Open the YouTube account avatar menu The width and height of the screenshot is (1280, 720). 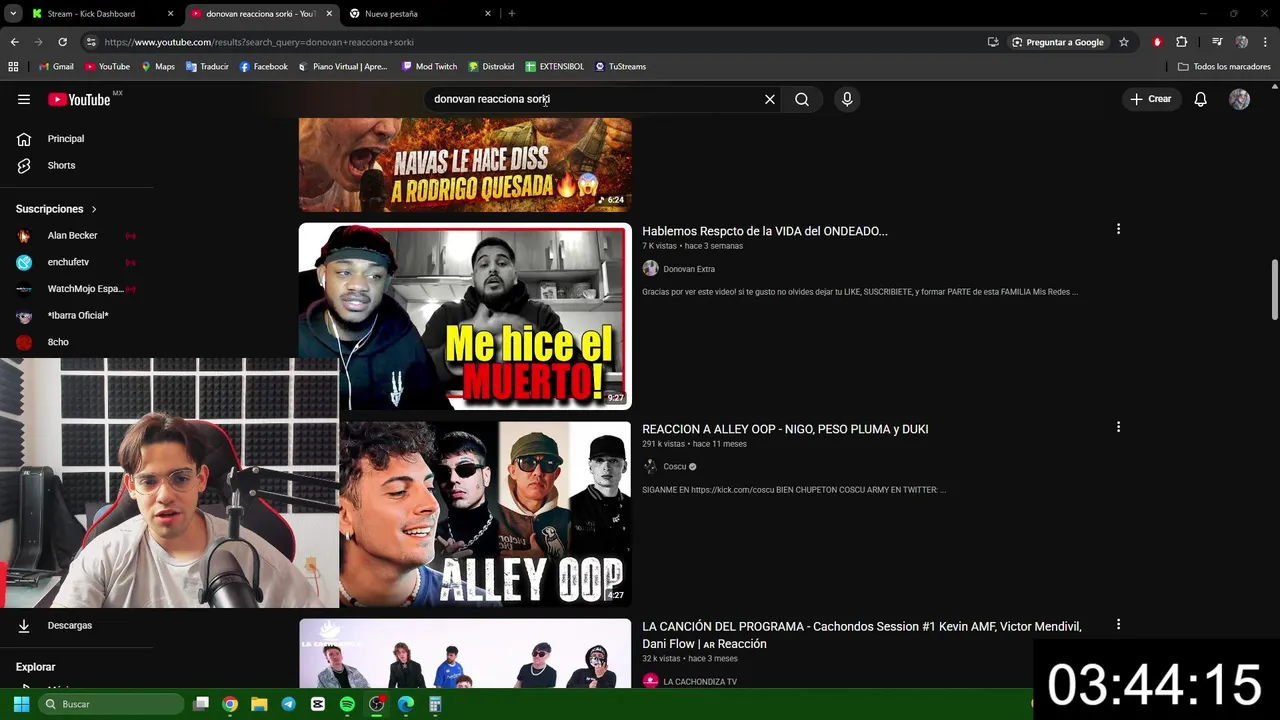(1239, 99)
